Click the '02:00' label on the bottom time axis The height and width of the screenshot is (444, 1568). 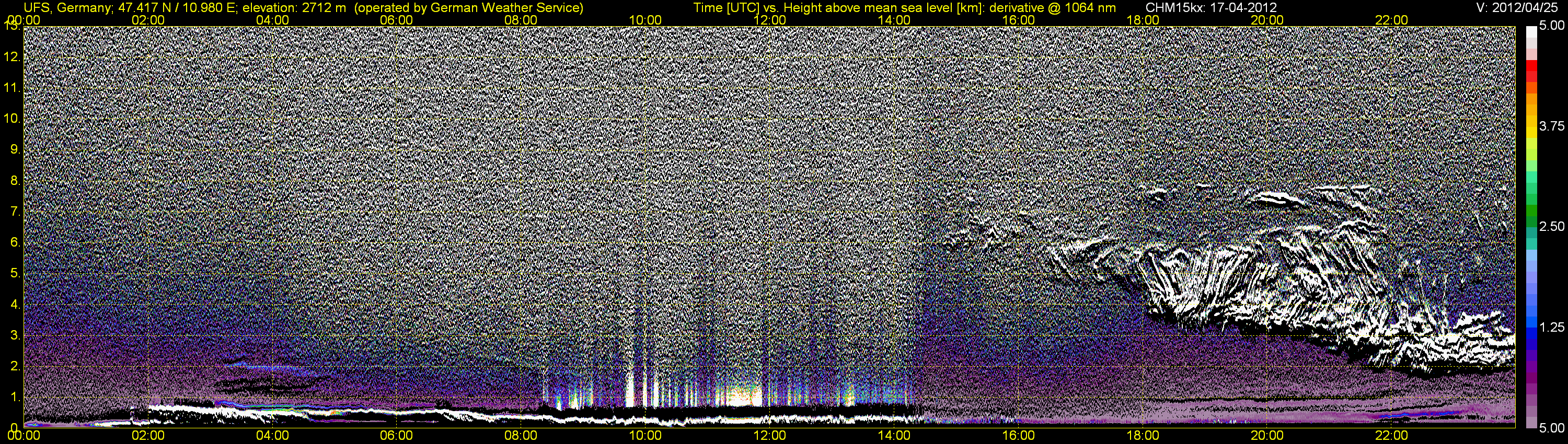(148, 436)
